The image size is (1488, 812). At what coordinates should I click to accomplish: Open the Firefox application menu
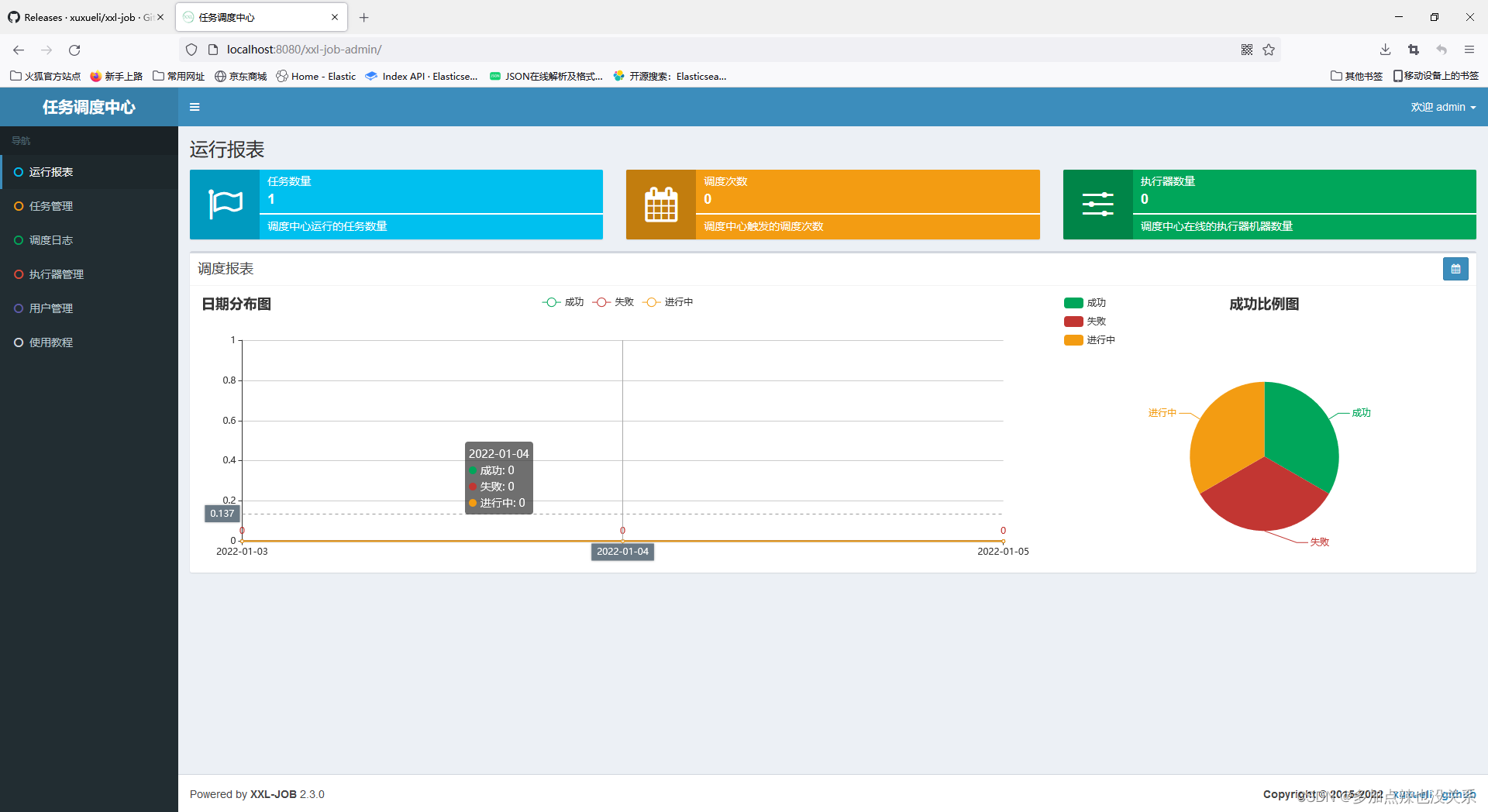(x=1469, y=50)
